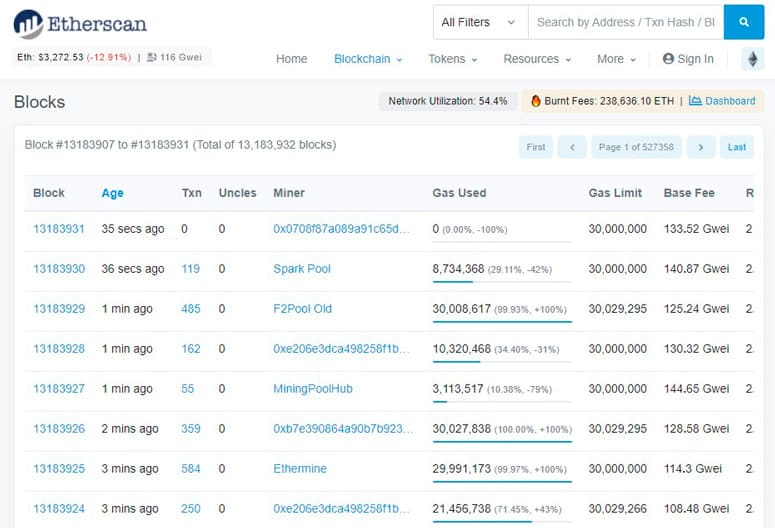Open the Burnt Fees Dashboard chart link
The height and width of the screenshot is (528, 775).
point(722,101)
